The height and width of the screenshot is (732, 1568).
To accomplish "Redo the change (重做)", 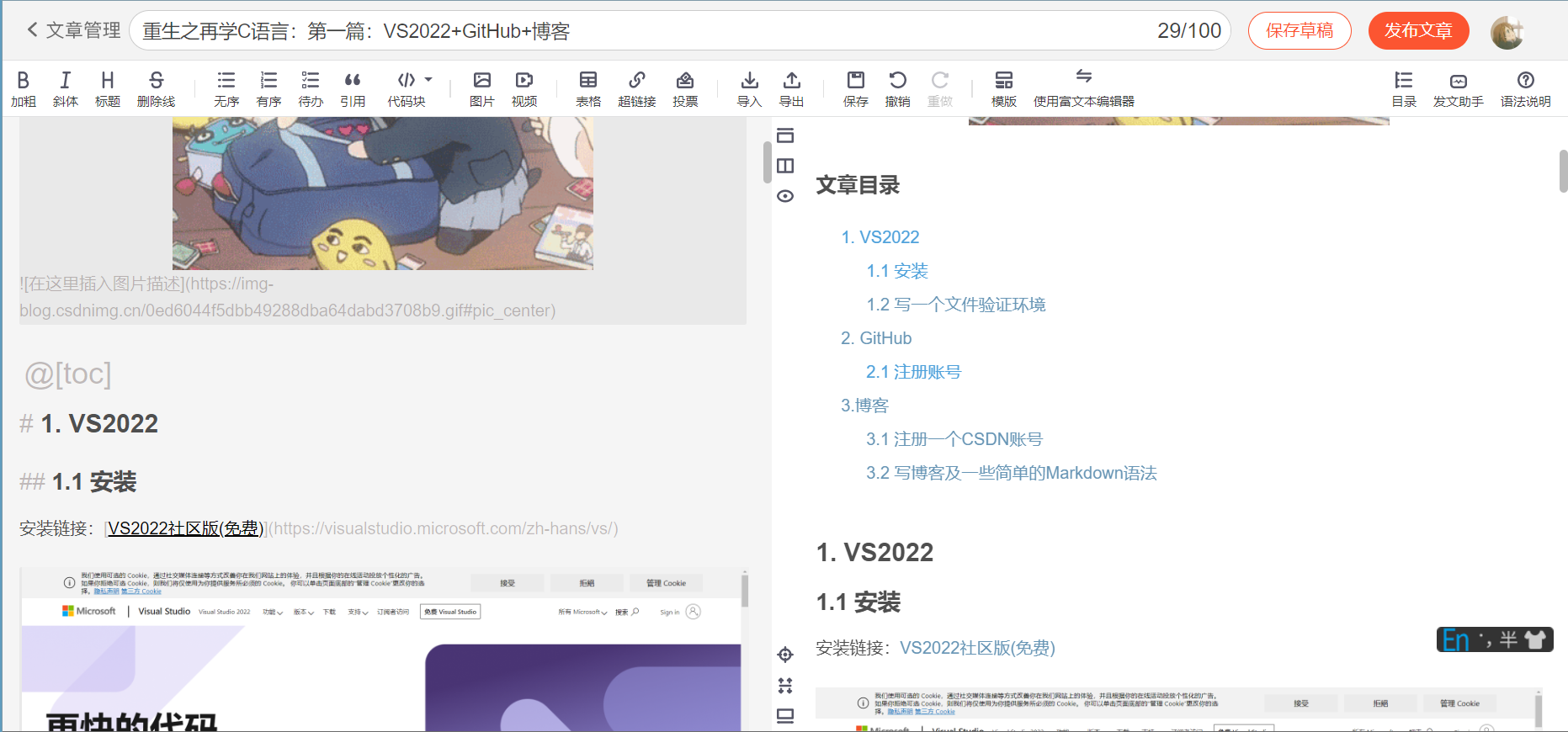I will [x=940, y=89].
